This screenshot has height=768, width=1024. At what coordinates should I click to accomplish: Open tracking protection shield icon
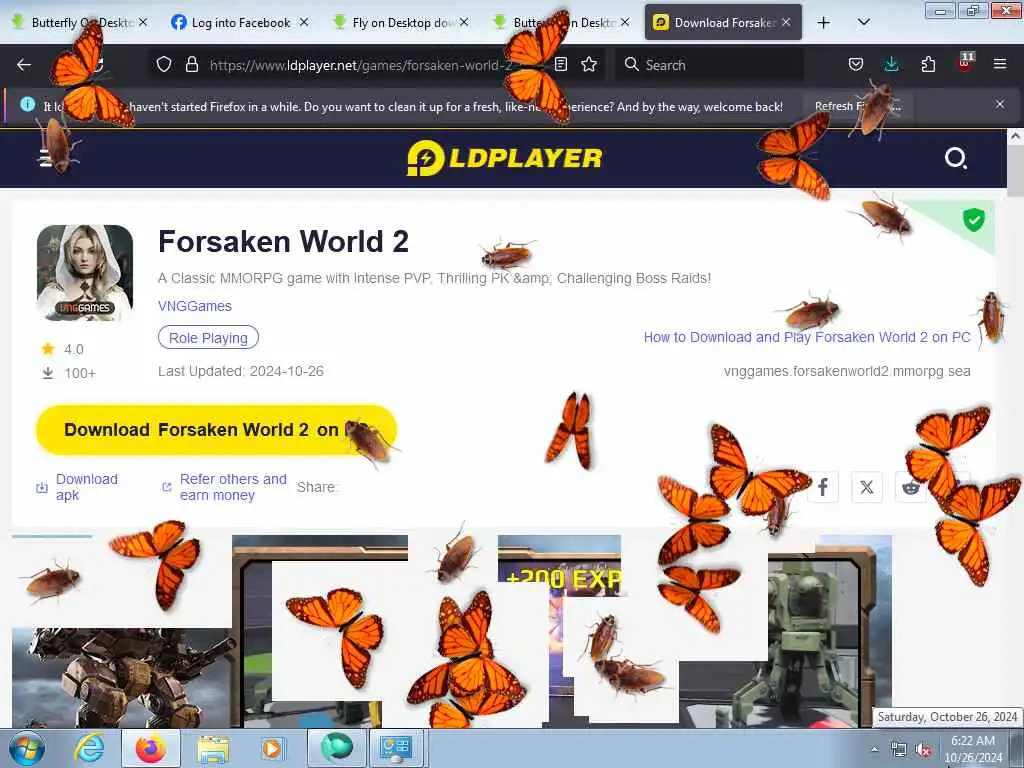click(164, 65)
